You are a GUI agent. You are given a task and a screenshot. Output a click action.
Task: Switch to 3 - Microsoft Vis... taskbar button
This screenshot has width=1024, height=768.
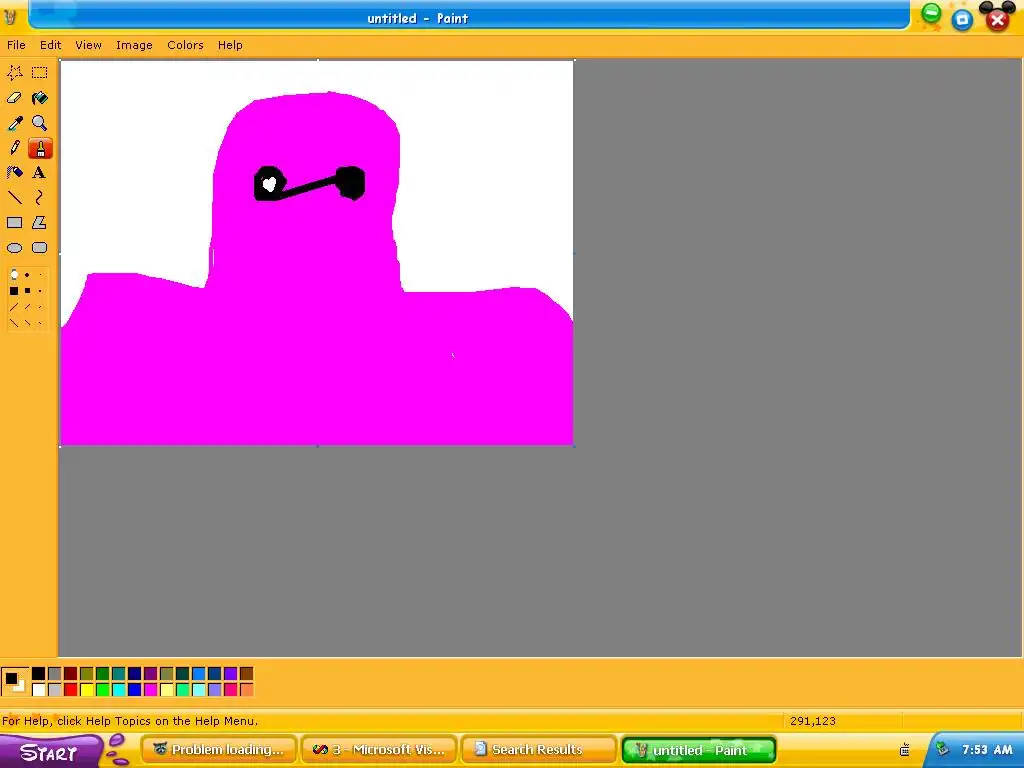pos(379,750)
